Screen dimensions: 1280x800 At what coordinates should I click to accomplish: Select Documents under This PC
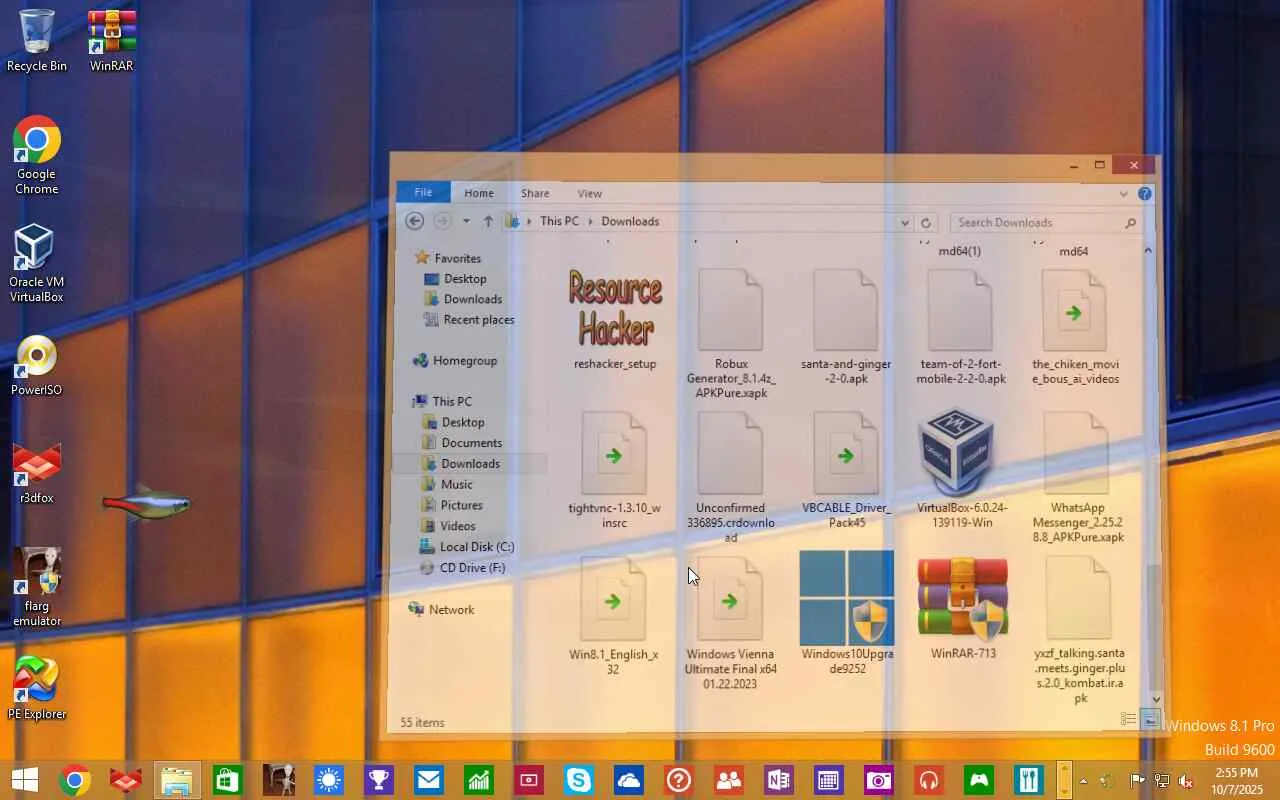pos(471,443)
